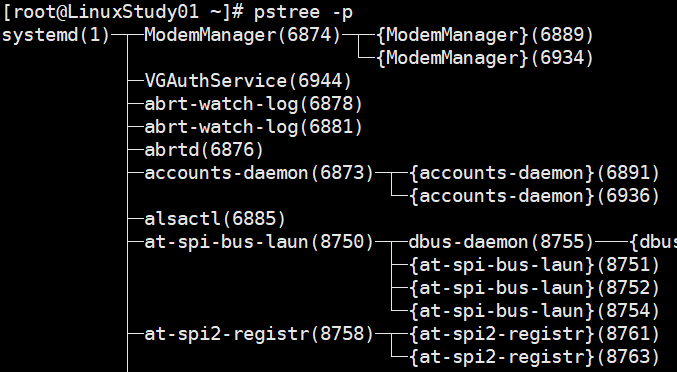This screenshot has height=372, width=677.
Task: Click VGAuthService(6944) process
Action: point(248,81)
